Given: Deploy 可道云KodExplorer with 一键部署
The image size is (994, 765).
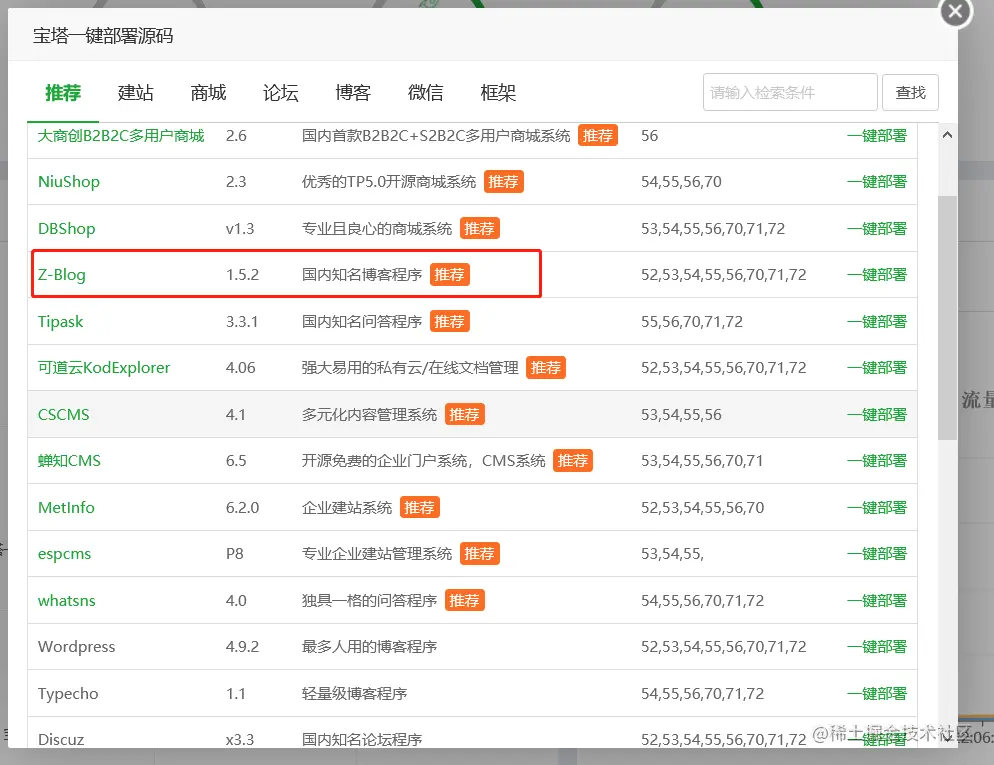Looking at the screenshot, I should point(877,368).
